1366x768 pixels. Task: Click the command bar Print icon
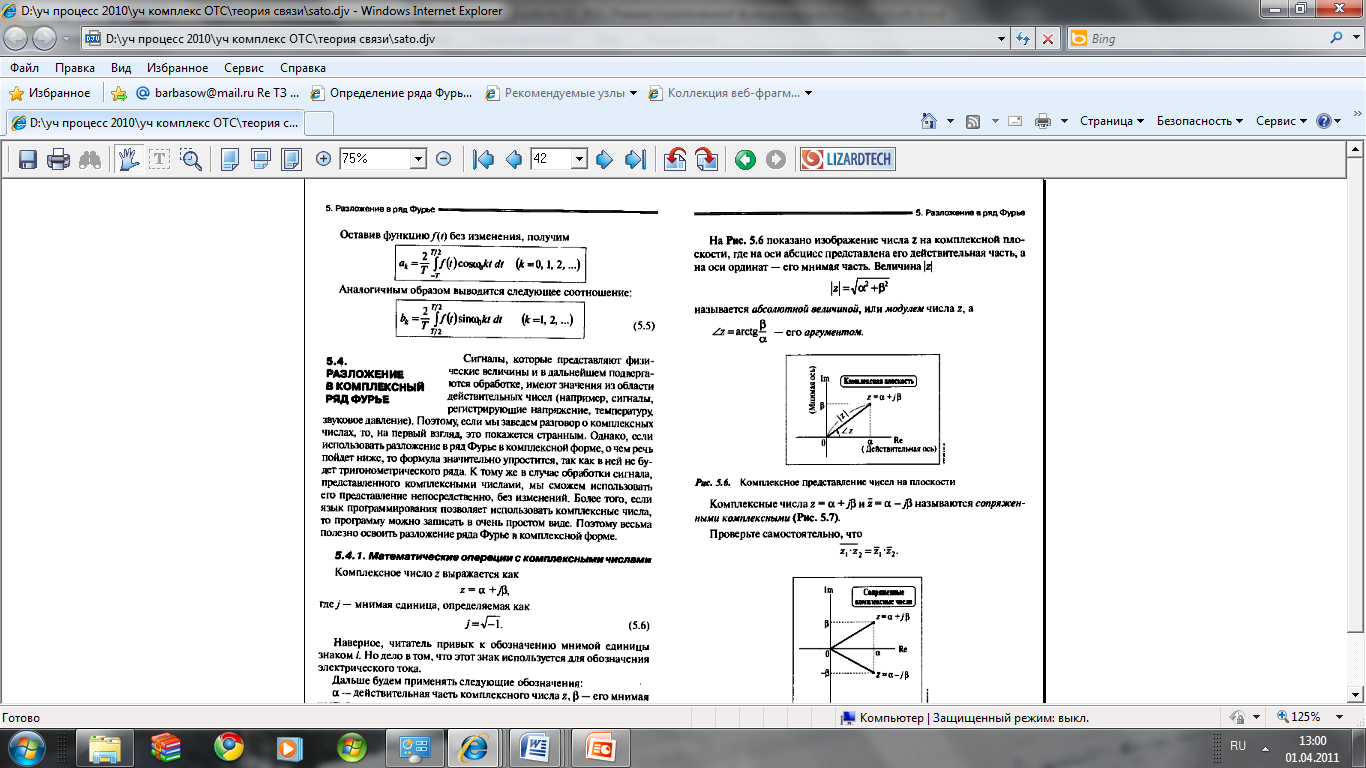1043,121
